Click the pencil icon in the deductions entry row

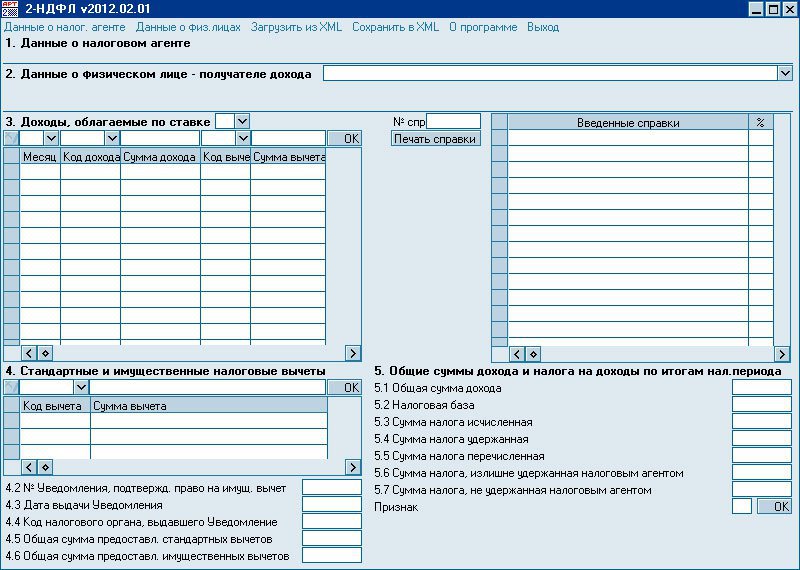coord(11,387)
